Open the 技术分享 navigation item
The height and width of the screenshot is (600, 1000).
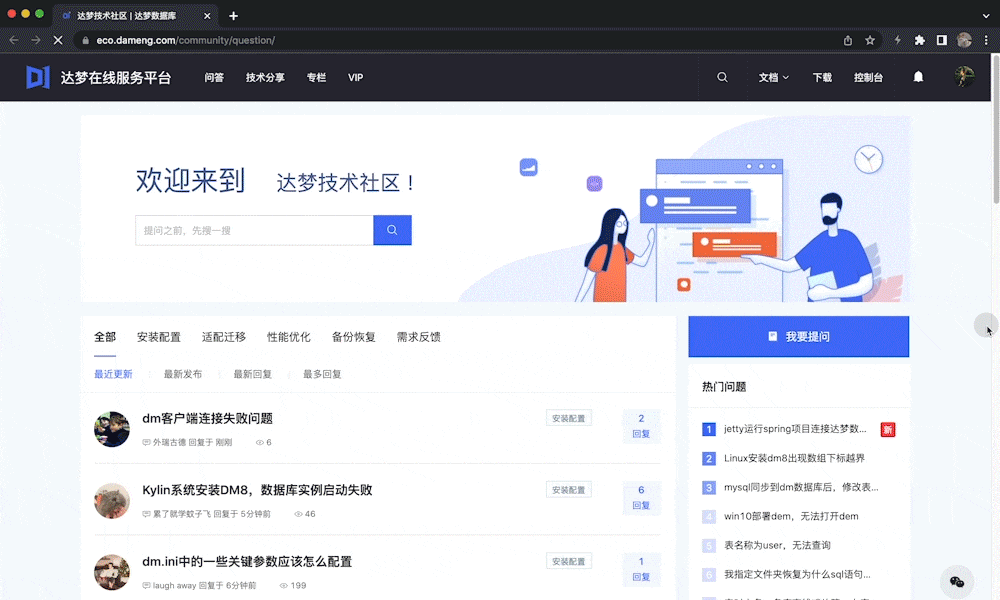coord(265,77)
